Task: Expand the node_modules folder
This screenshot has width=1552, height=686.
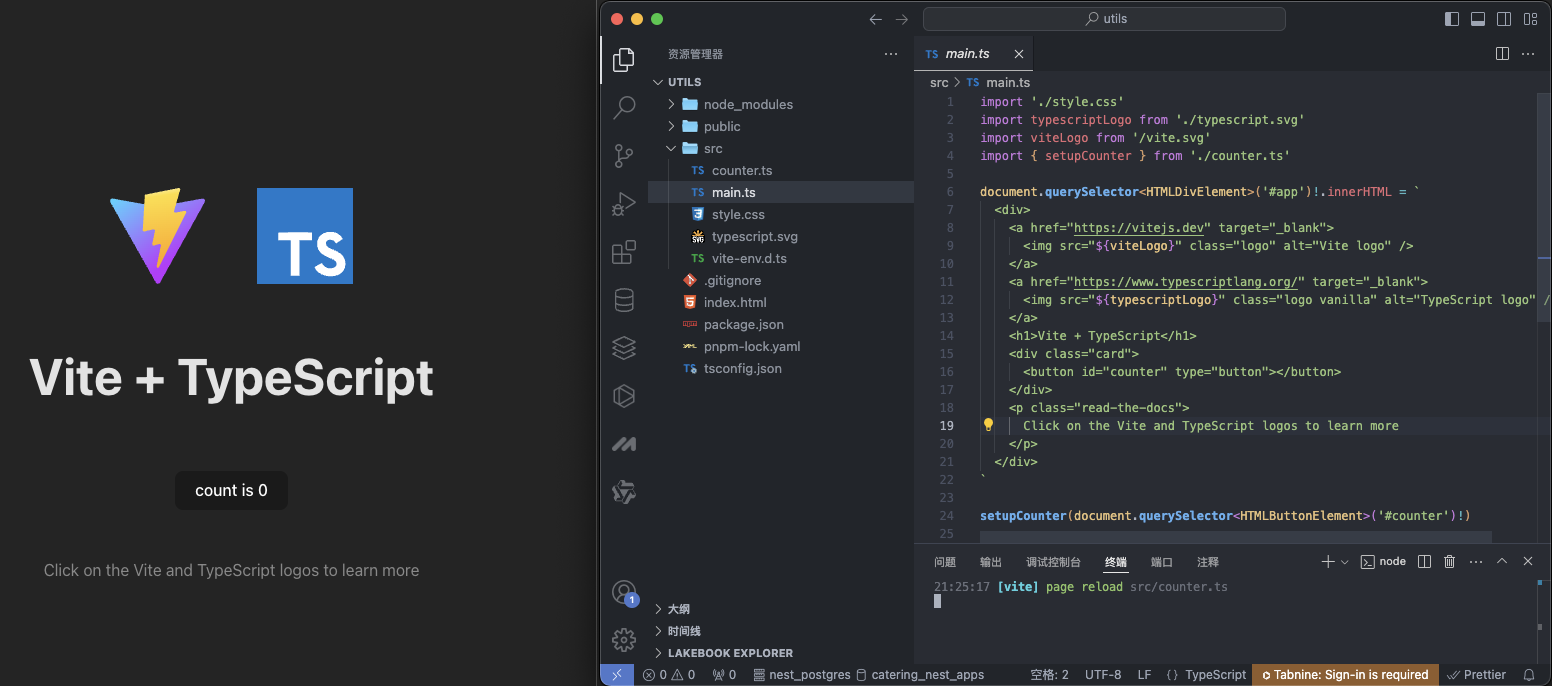Action: (672, 104)
